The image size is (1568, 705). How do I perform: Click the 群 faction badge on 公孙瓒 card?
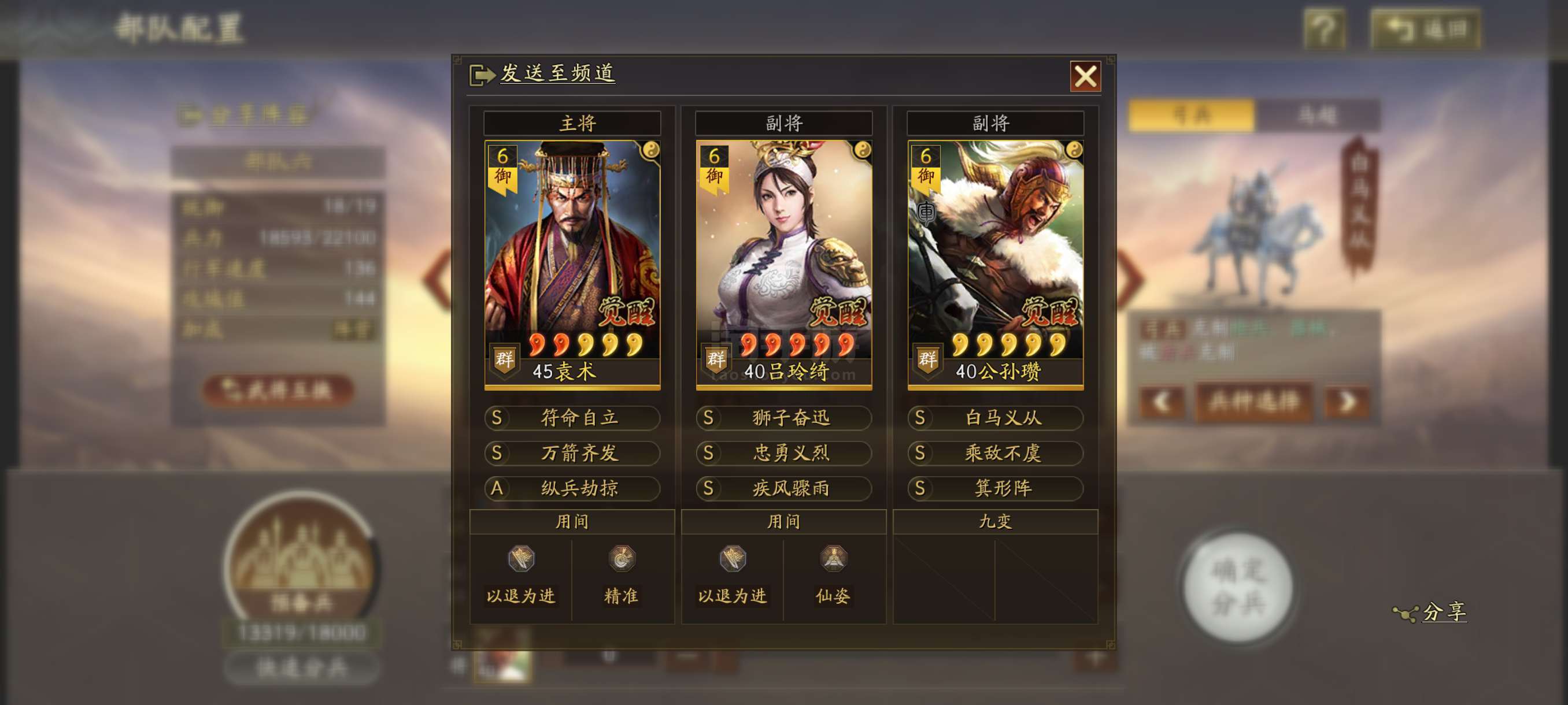(927, 360)
